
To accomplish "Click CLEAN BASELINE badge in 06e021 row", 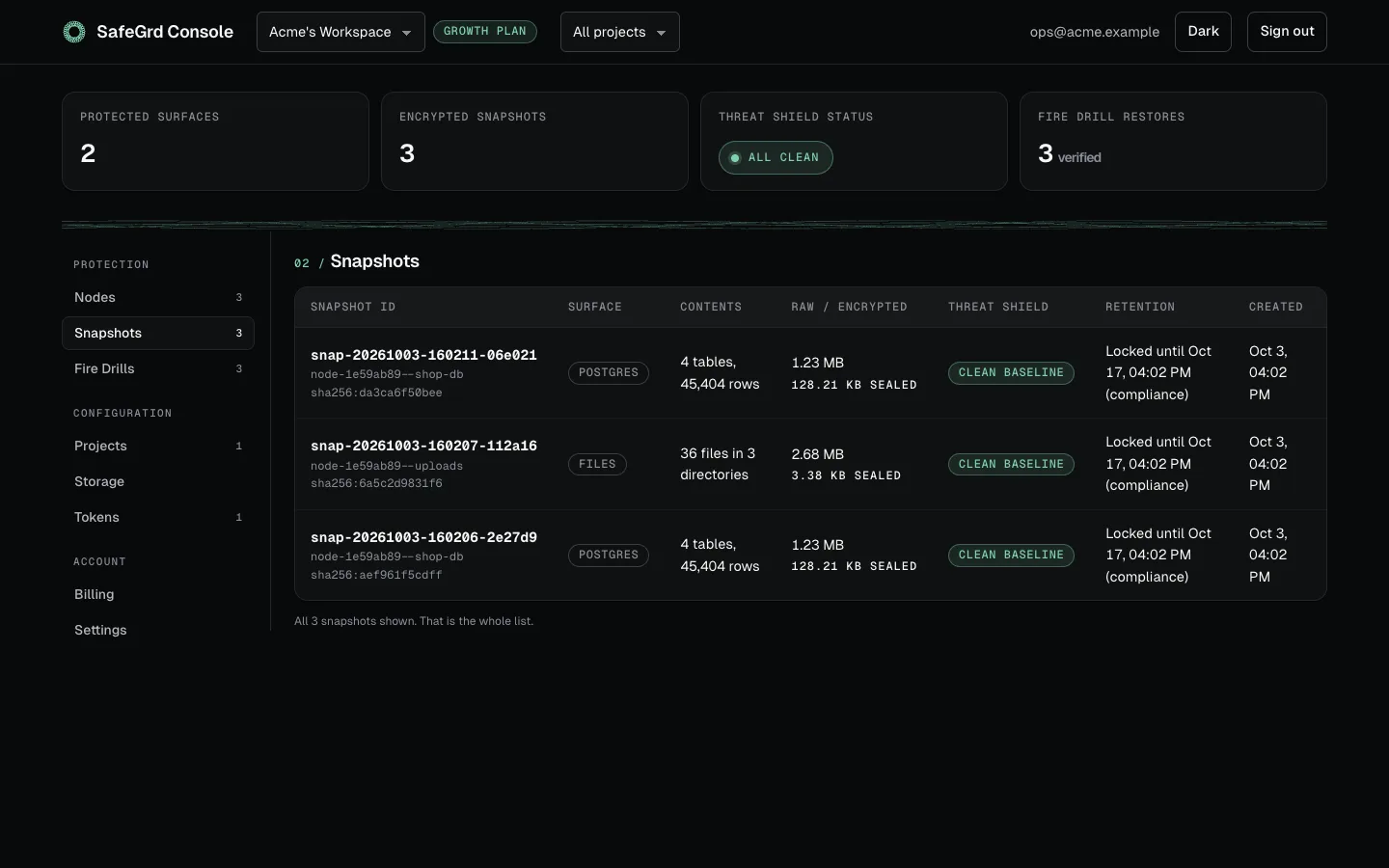I will [1011, 372].
